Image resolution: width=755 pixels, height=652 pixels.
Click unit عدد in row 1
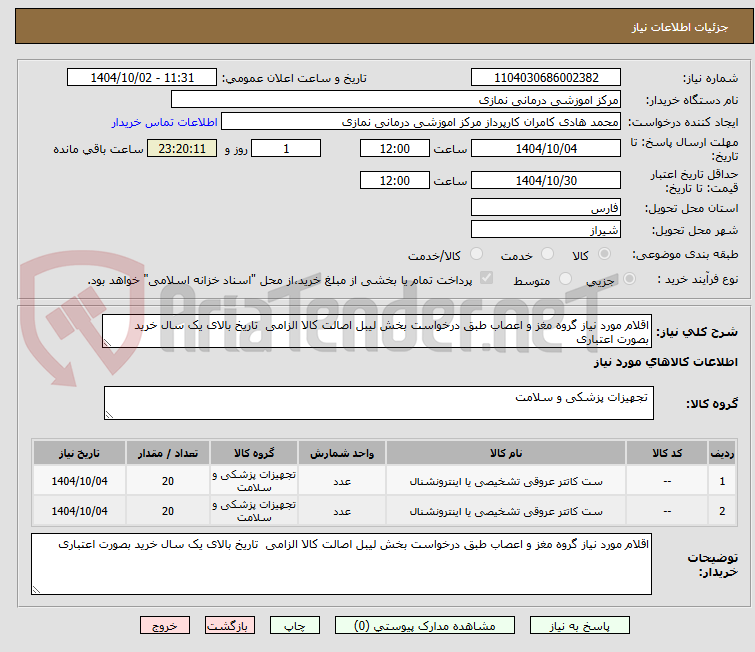pyautogui.click(x=342, y=481)
